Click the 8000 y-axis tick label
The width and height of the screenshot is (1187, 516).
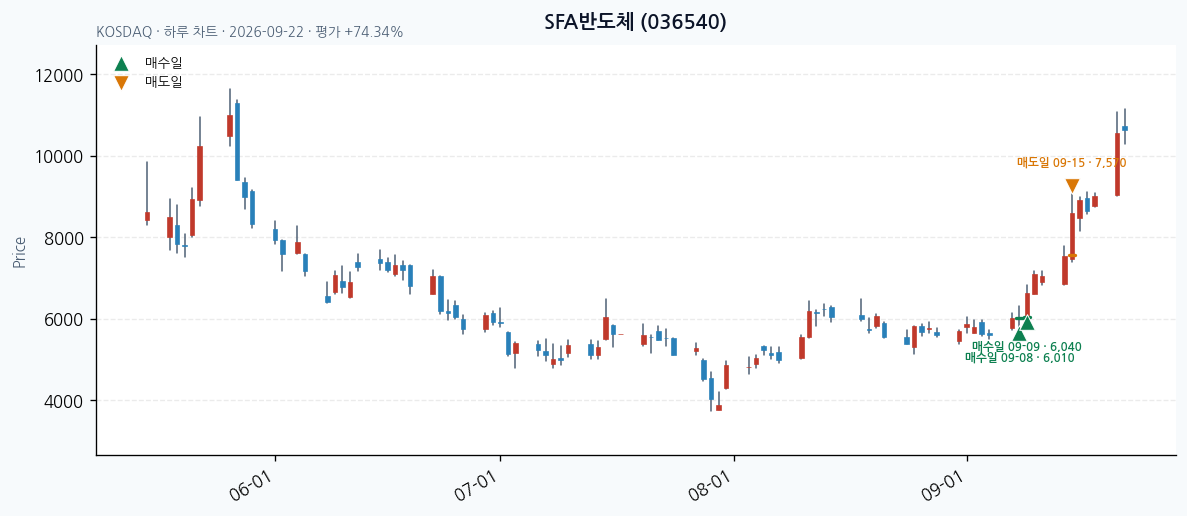(x=64, y=238)
